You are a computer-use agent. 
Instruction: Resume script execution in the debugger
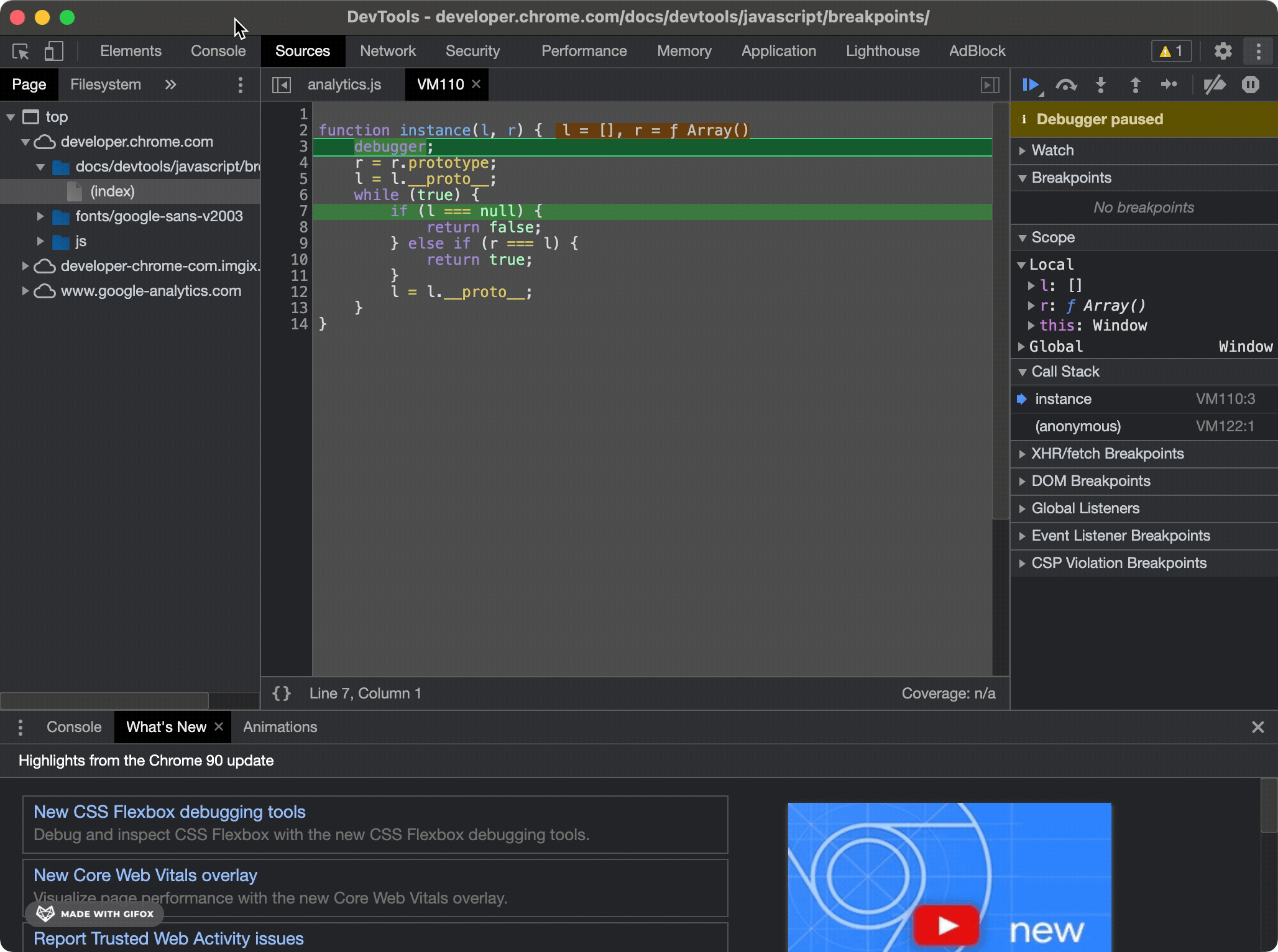click(1031, 85)
